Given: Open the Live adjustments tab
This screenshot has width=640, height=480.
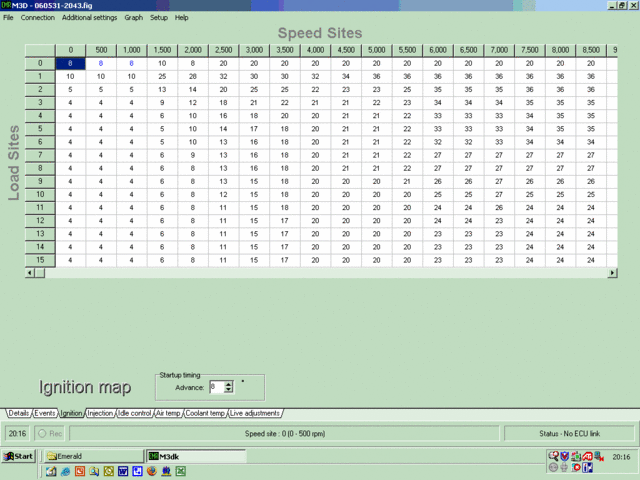Looking at the screenshot, I should 256,413.
